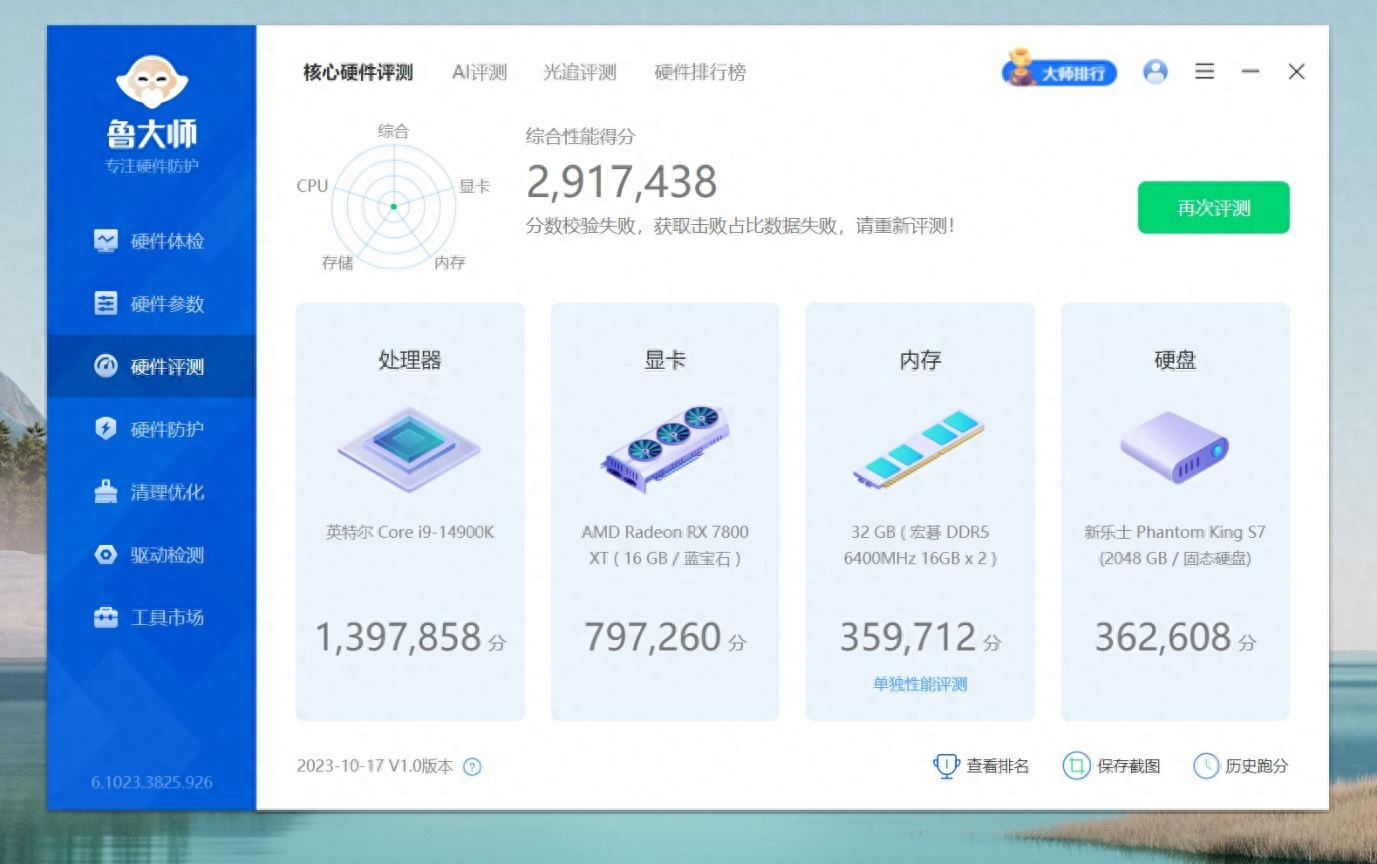Click the version number 6.1023.3825.926
Image resolution: width=1377 pixels, height=864 pixels.
coord(152,782)
